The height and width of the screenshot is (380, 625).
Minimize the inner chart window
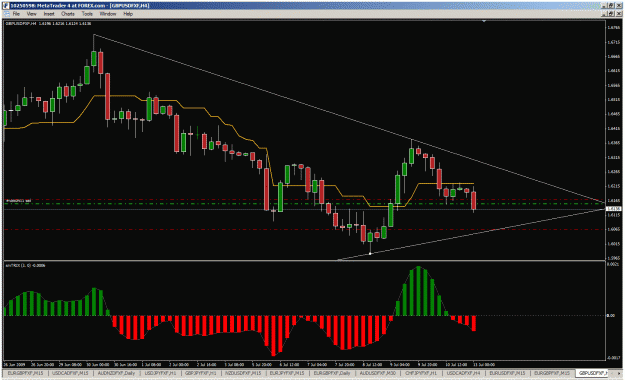click(x=605, y=14)
